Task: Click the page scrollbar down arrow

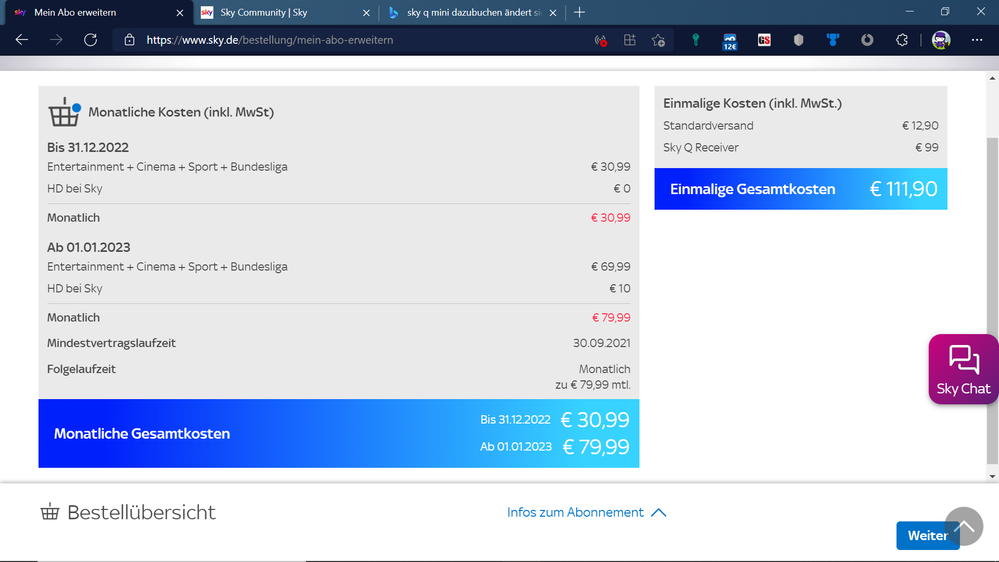Action: pos(992,476)
